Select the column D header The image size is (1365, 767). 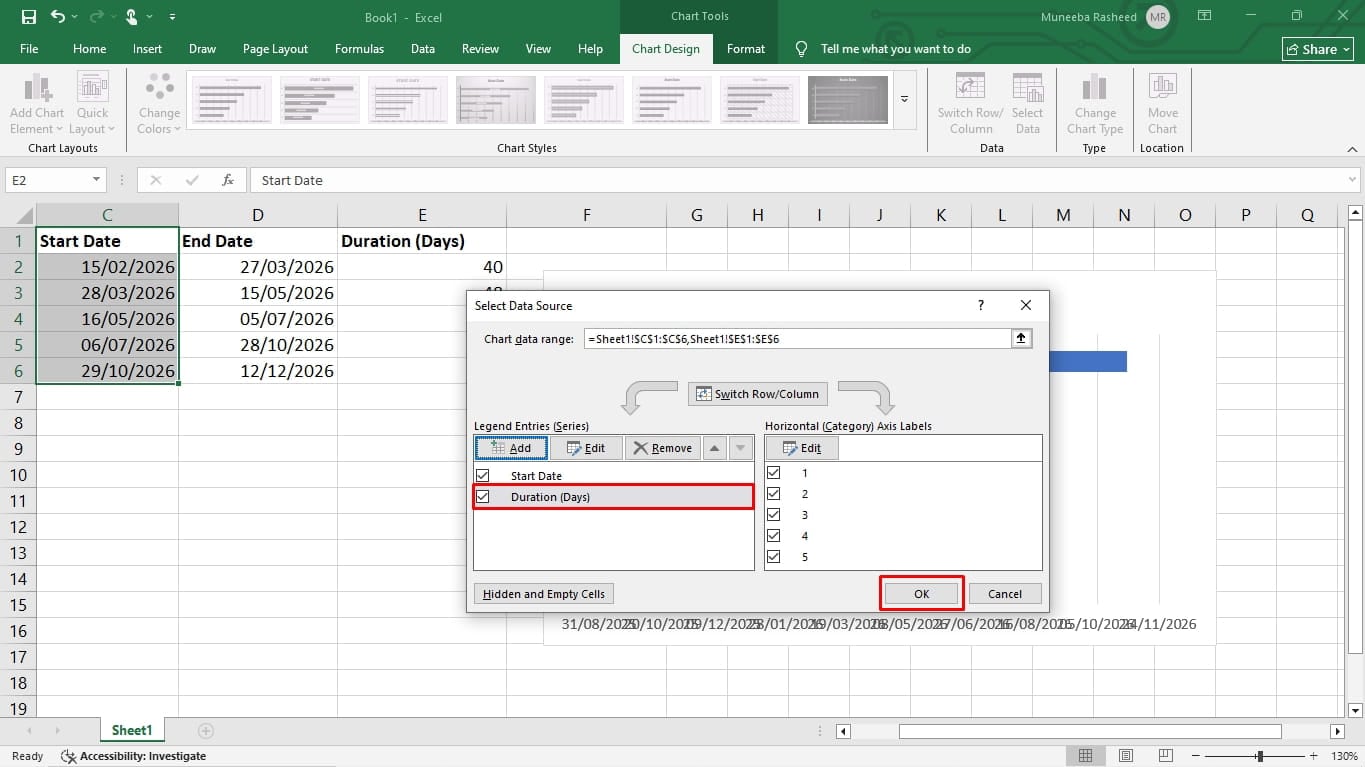click(x=258, y=215)
